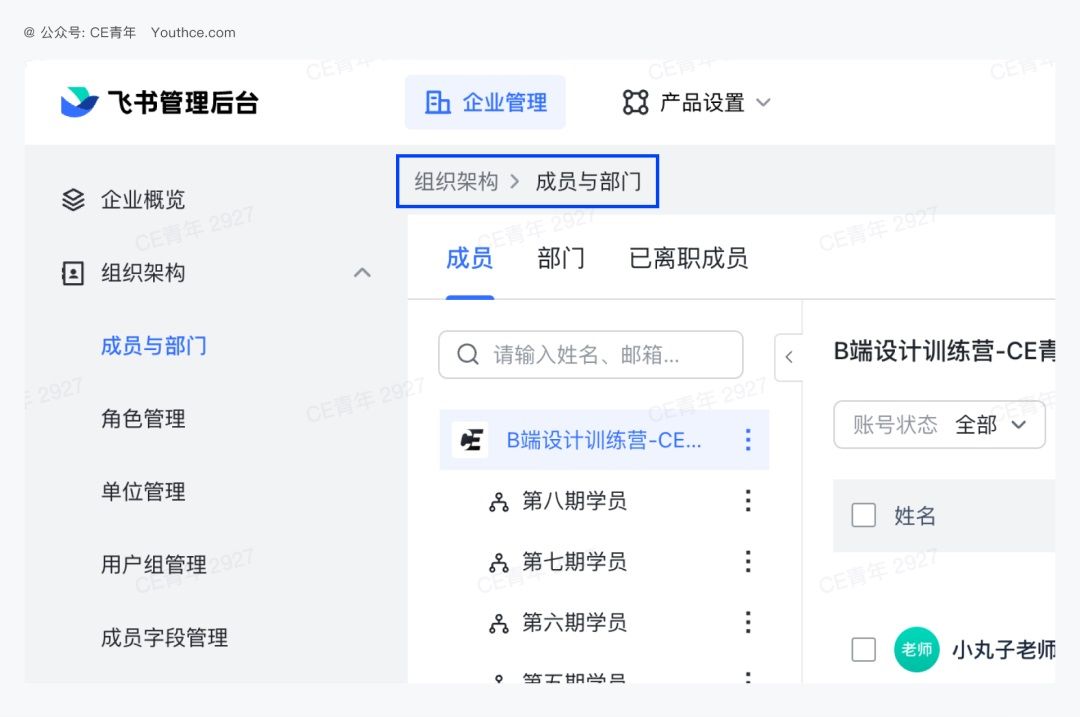The height and width of the screenshot is (717, 1080).
Task: Click the B端设计训练营 organization logo
Action: pos(470,439)
